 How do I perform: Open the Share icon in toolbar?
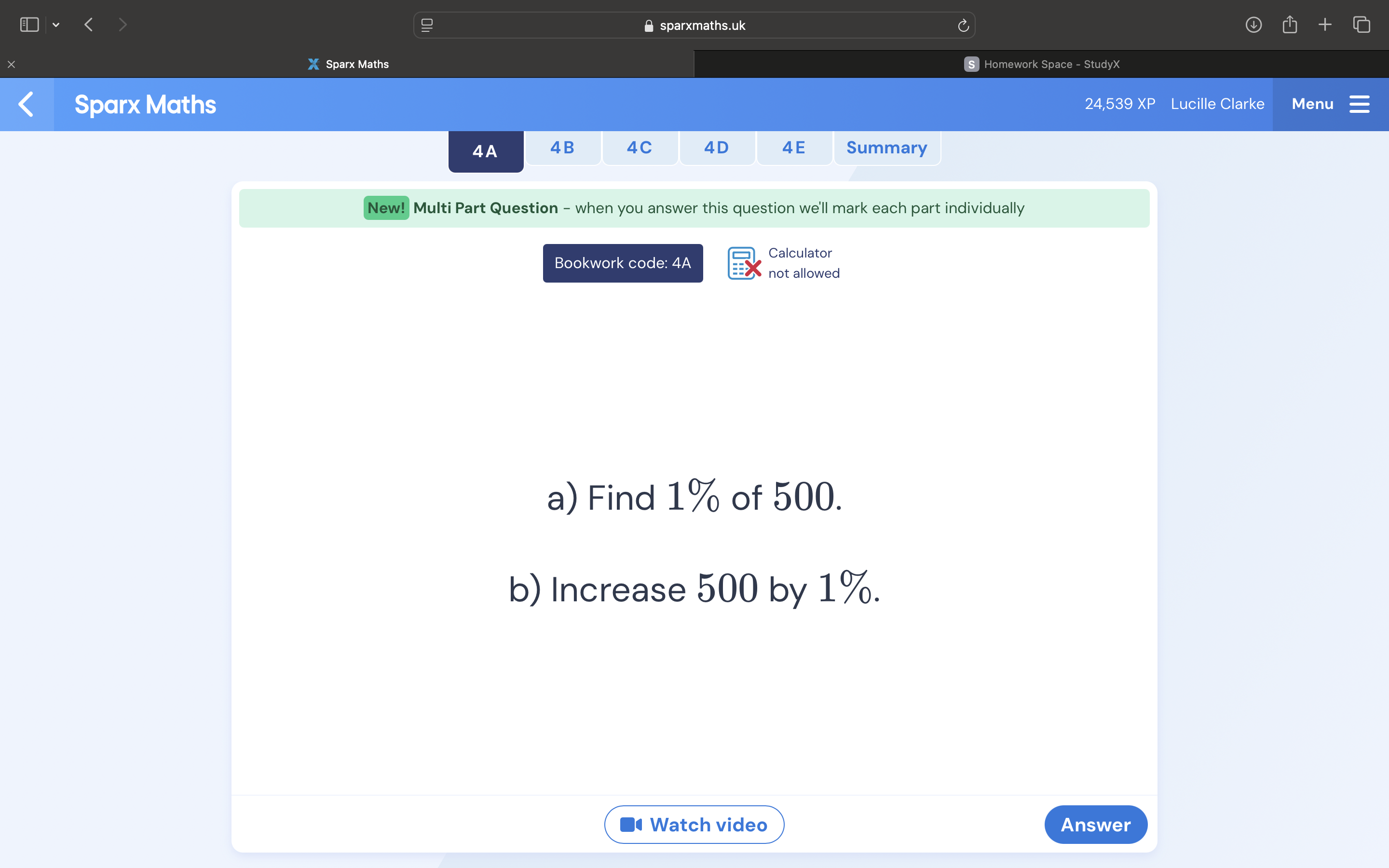click(x=1290, y=25)
